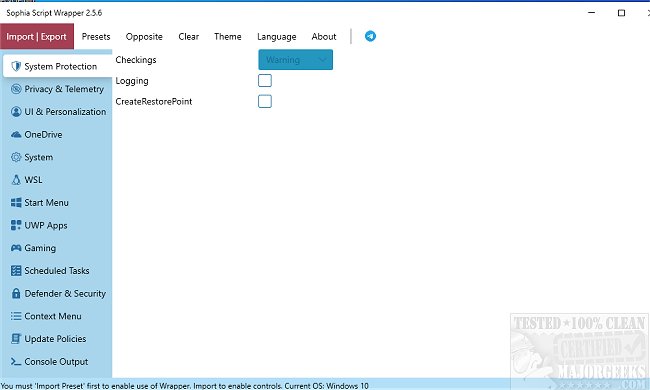Maximize the Sophia Script Wrapper window
650x390 pixels.
point(621,13)
